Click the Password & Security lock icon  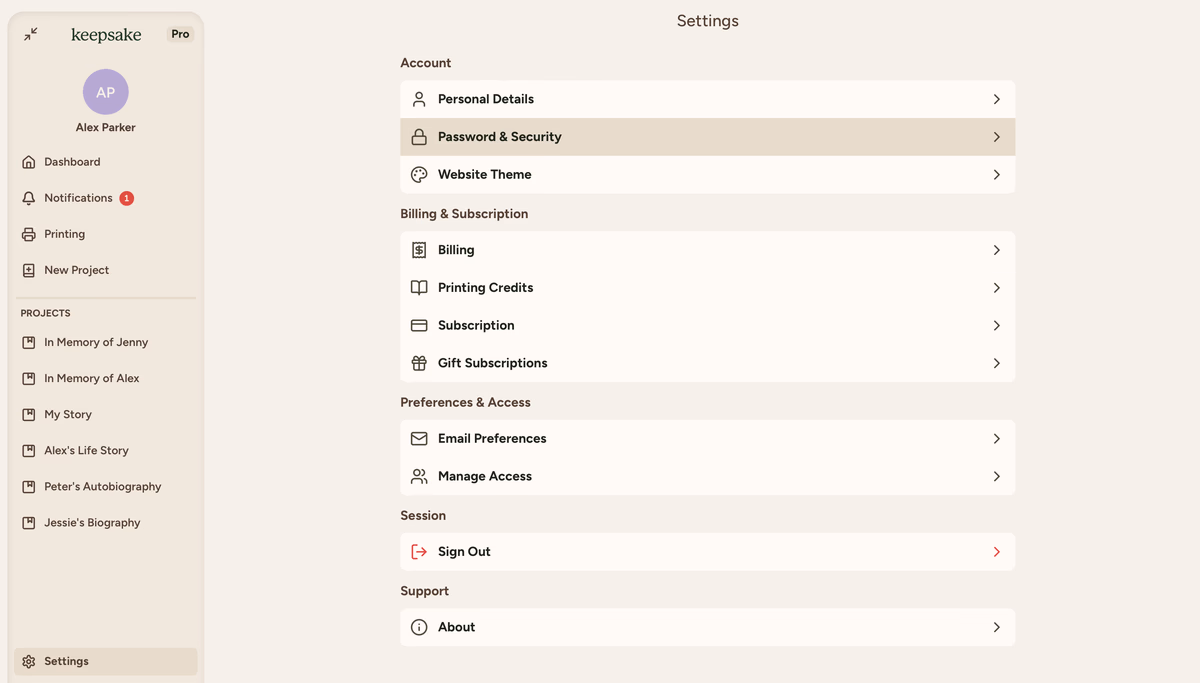pos(419,137)
